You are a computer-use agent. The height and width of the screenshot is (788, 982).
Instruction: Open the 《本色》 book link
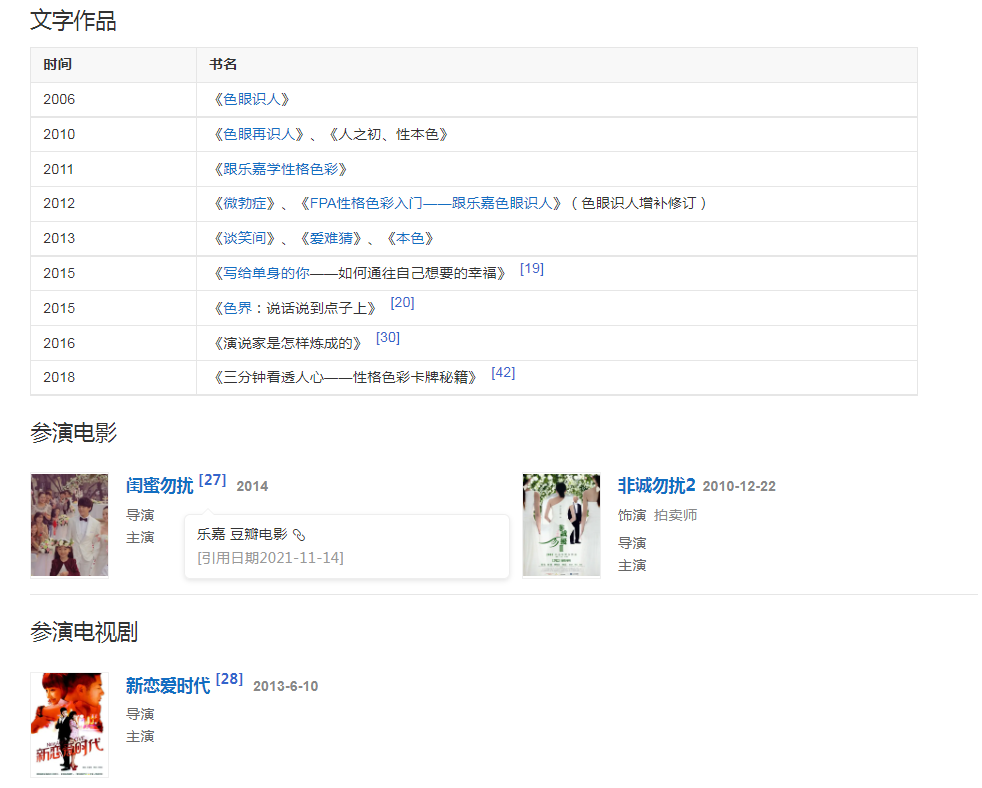(409, 238)
